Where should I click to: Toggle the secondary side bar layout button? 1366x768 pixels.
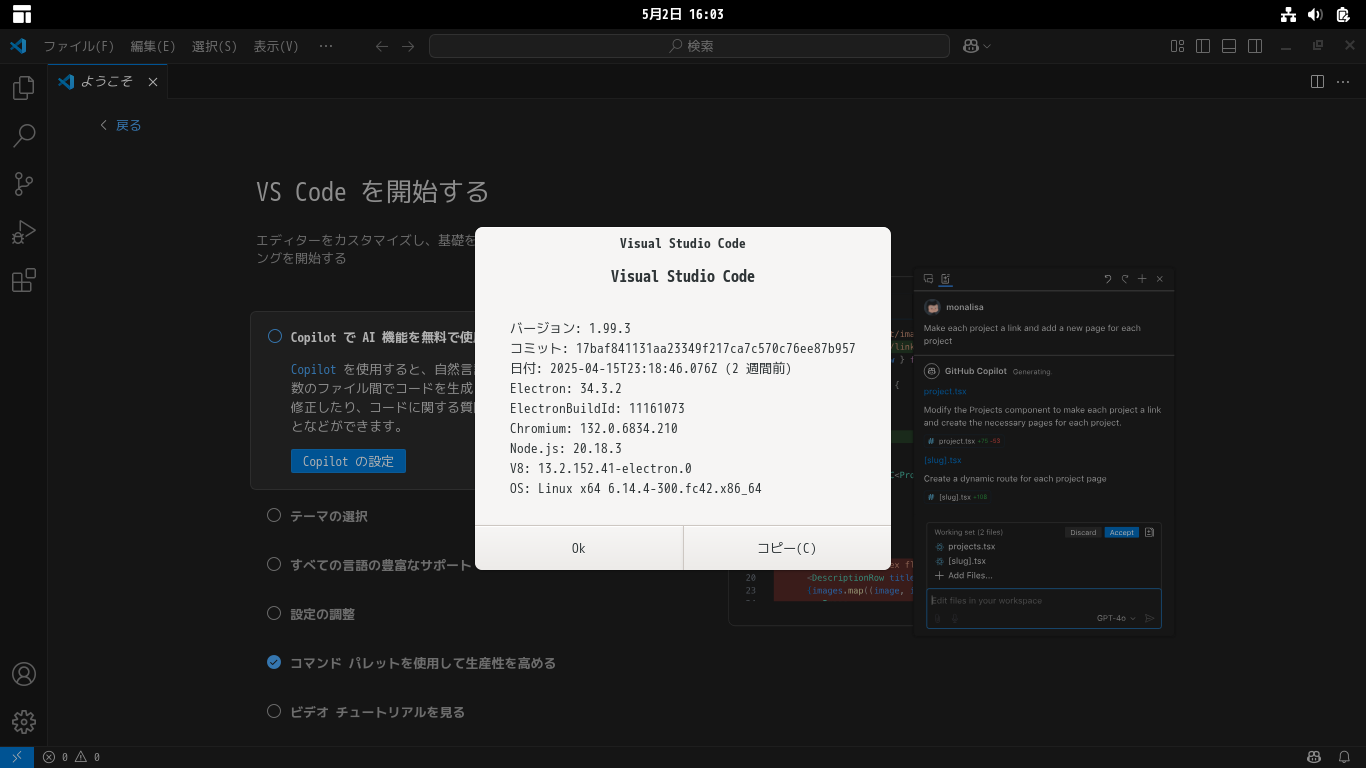(x=1255, y=46)
